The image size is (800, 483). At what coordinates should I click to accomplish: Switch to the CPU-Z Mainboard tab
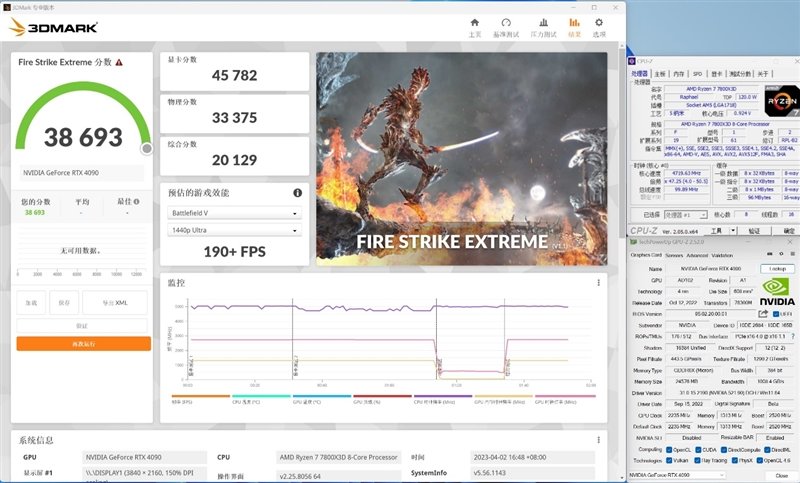[x=660, y=74]
